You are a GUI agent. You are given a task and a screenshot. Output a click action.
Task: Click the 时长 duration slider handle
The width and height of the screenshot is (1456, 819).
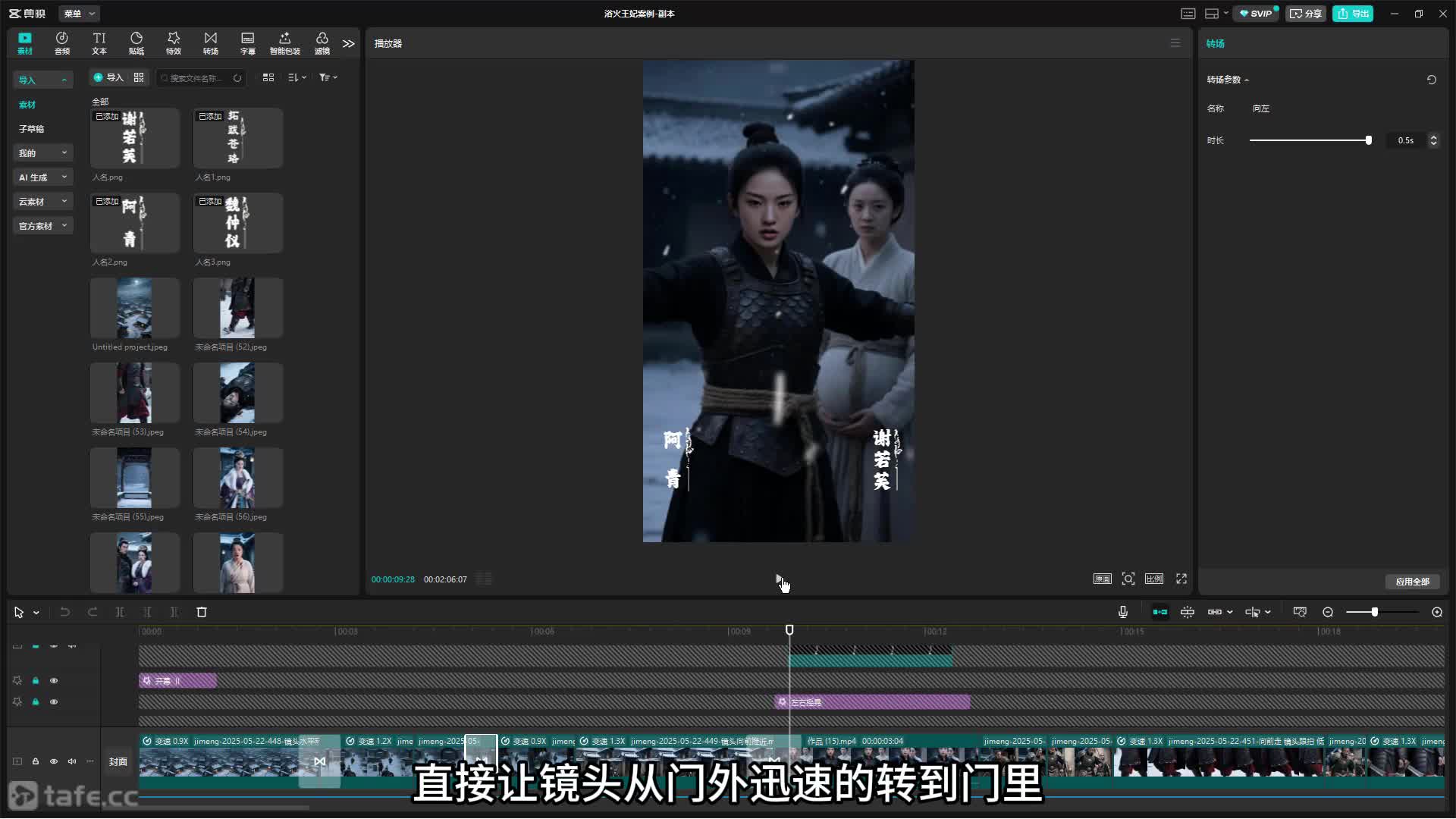tap(1369, 140)
